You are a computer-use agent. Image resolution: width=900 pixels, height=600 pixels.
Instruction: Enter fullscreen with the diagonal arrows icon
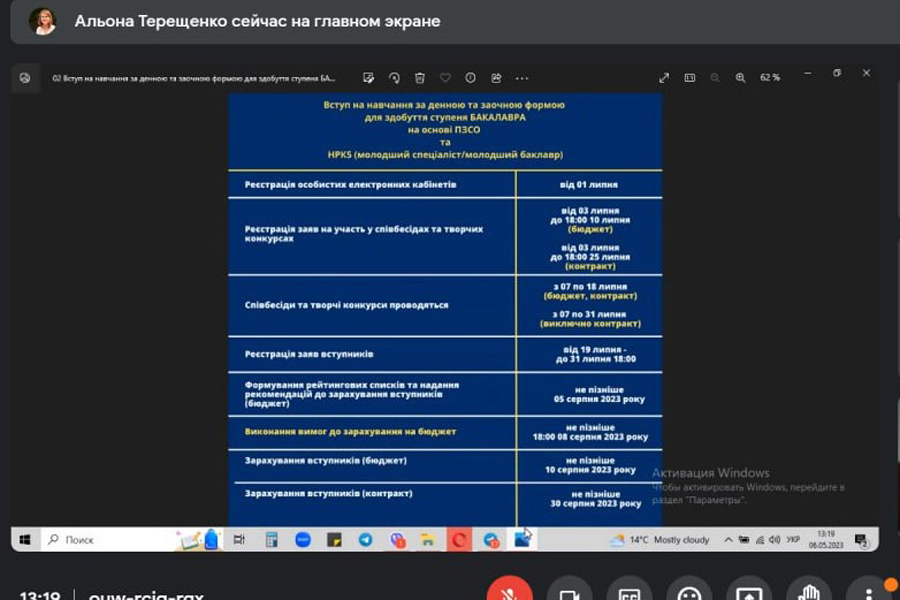pyautogui.click(x=664, y=78)
